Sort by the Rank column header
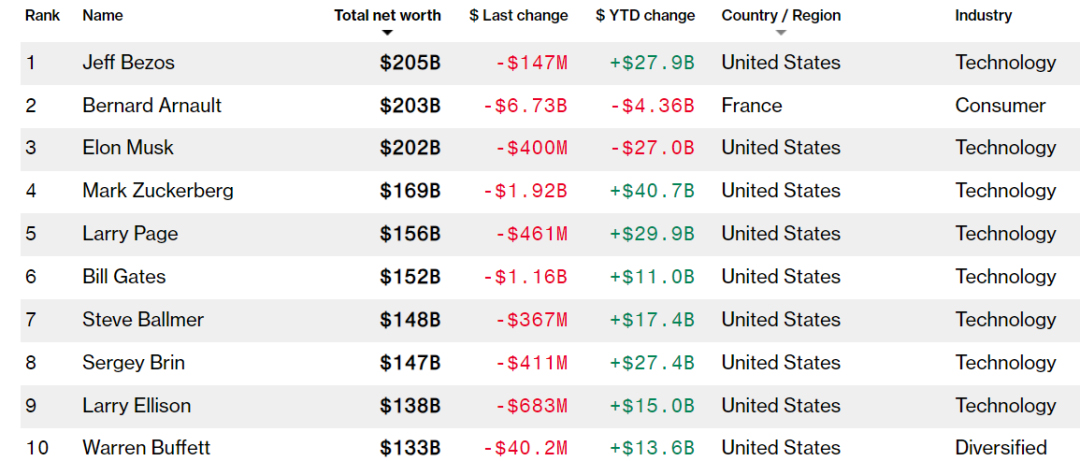The image size is (1080, 461). (x=43, y=16)
